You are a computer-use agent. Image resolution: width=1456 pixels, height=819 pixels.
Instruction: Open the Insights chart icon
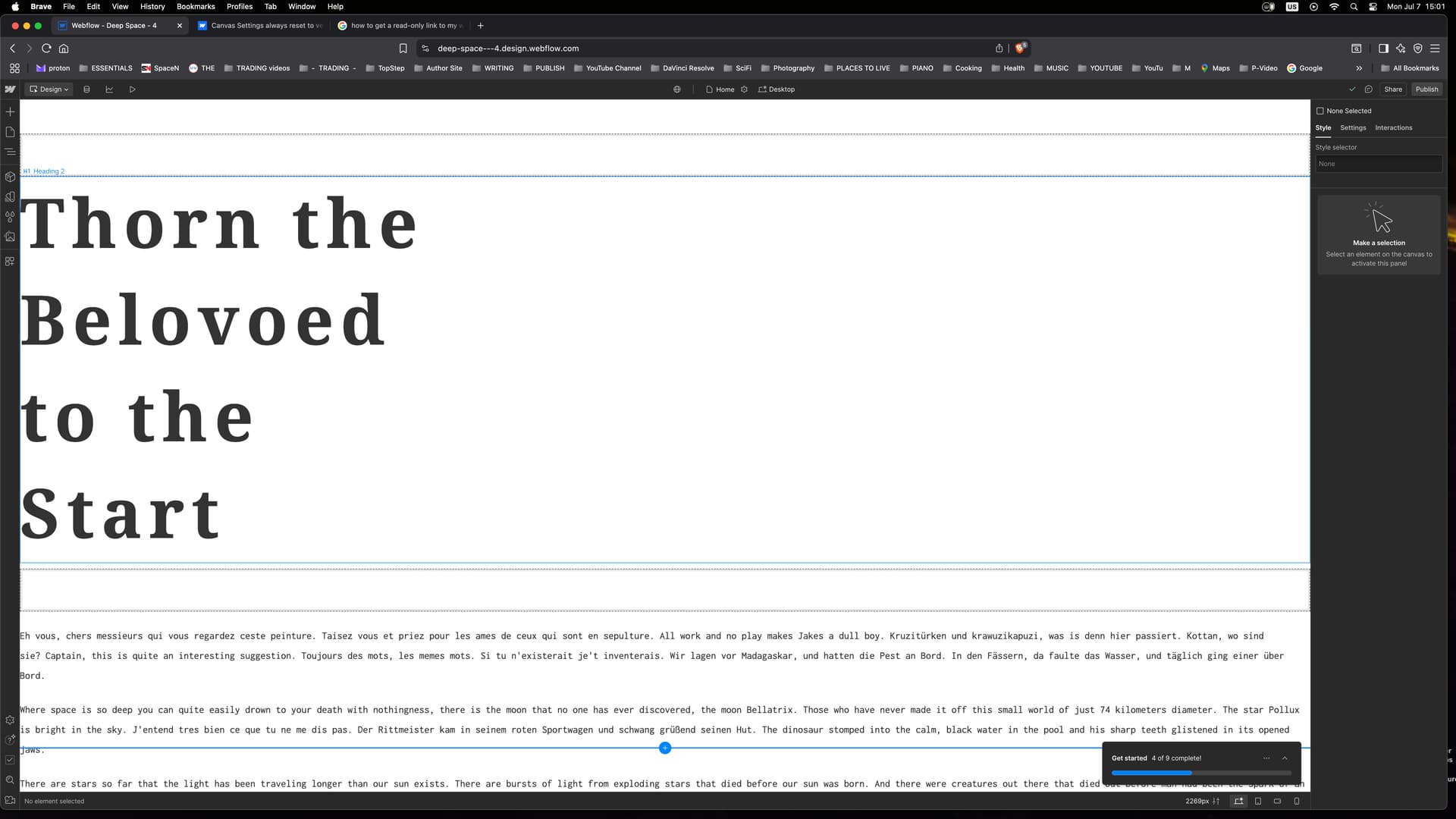109,89
